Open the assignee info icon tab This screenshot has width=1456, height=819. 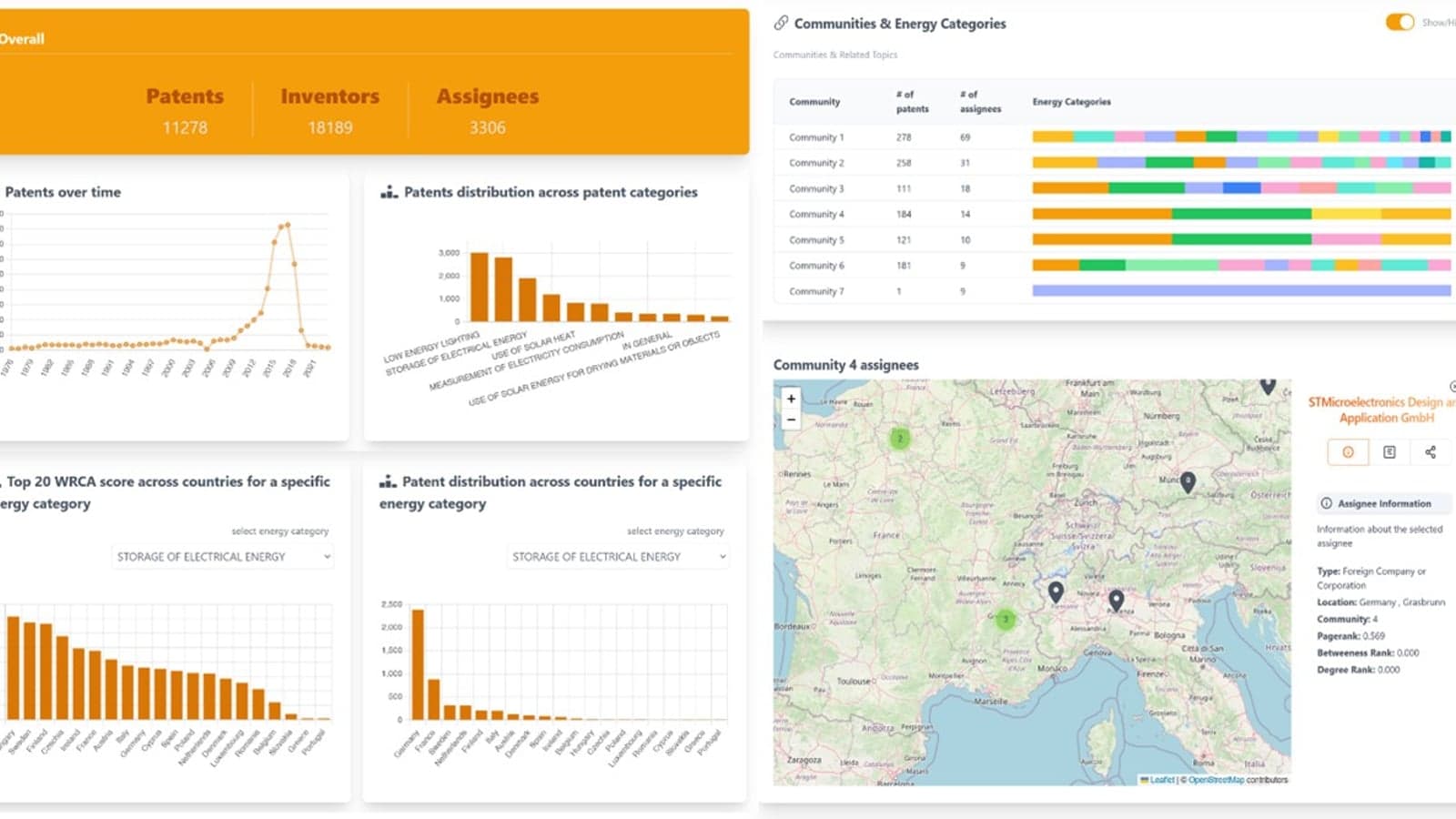tap(1348, 451)
